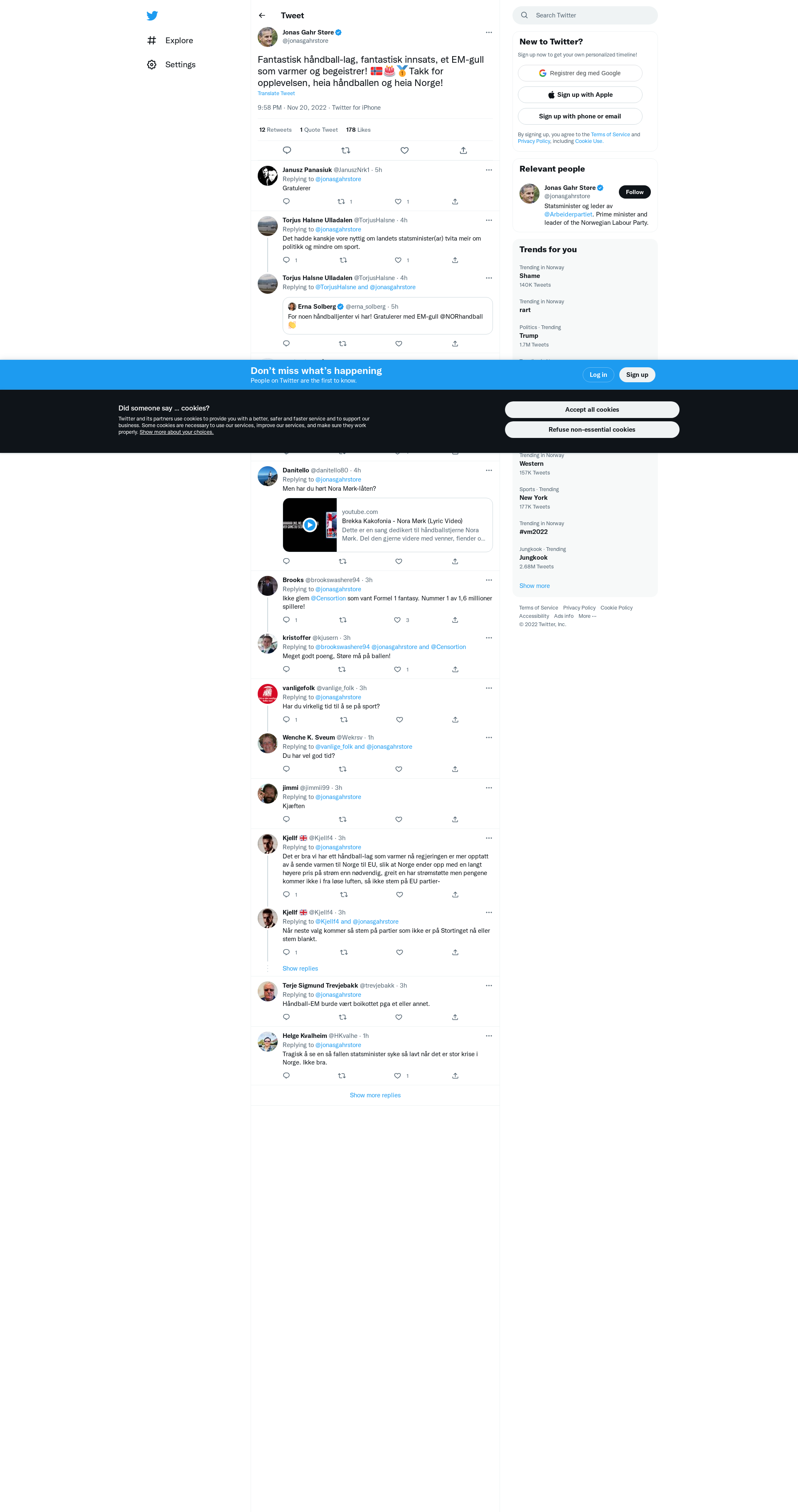Open the Western trending topic
This screenshot has width=798, height=1512.
pyautogui.click(x=585, y=464)
